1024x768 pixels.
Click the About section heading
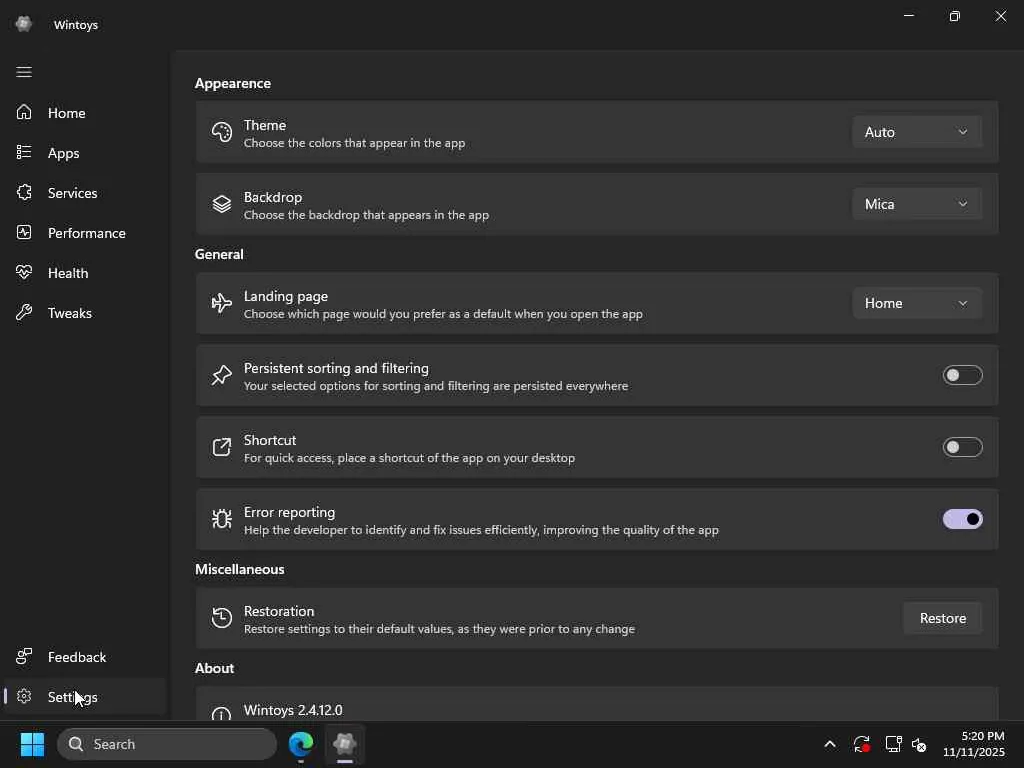[x=214, y=668]
